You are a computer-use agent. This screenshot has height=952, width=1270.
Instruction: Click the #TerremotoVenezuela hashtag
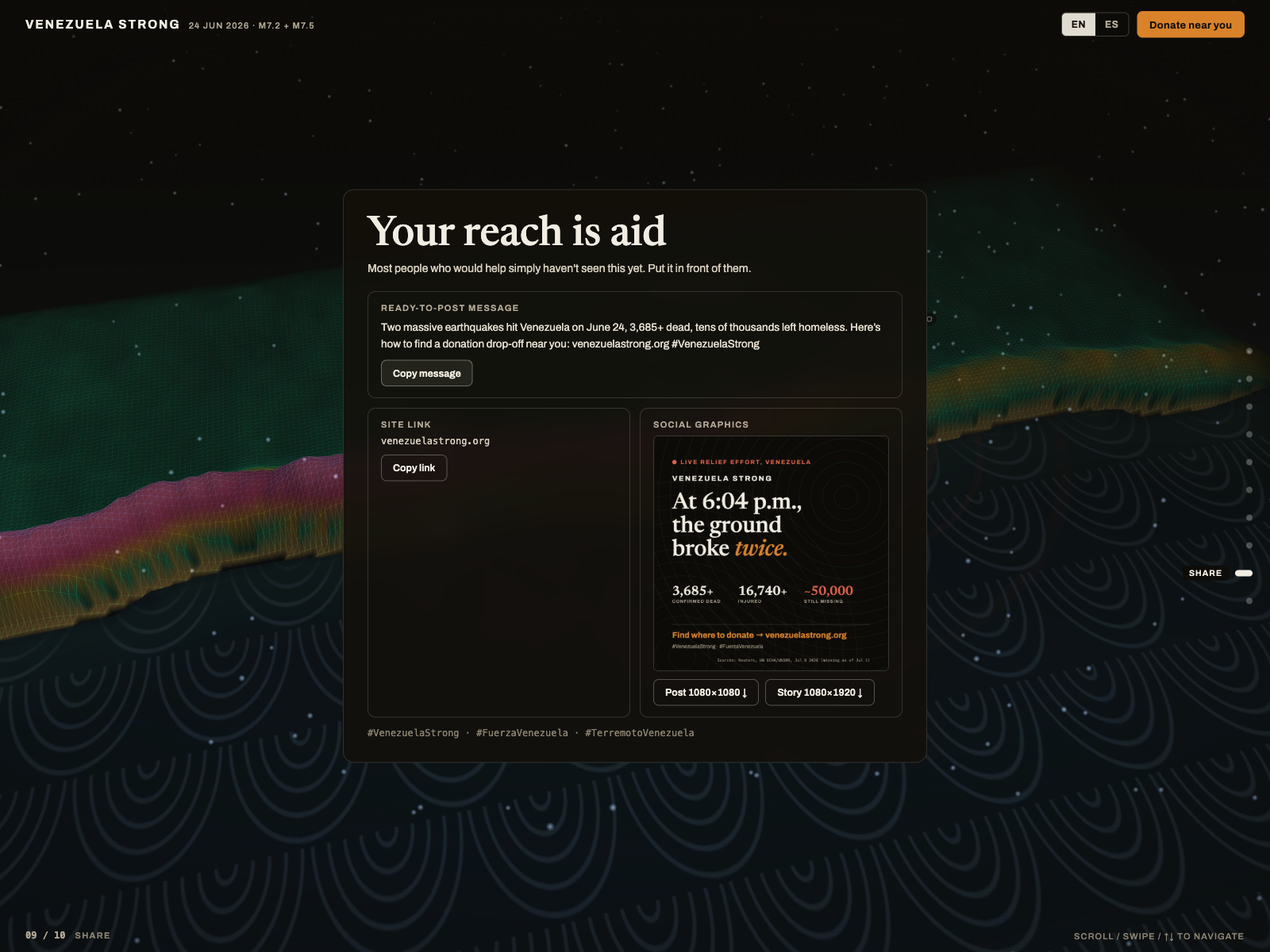coord(639,733)
